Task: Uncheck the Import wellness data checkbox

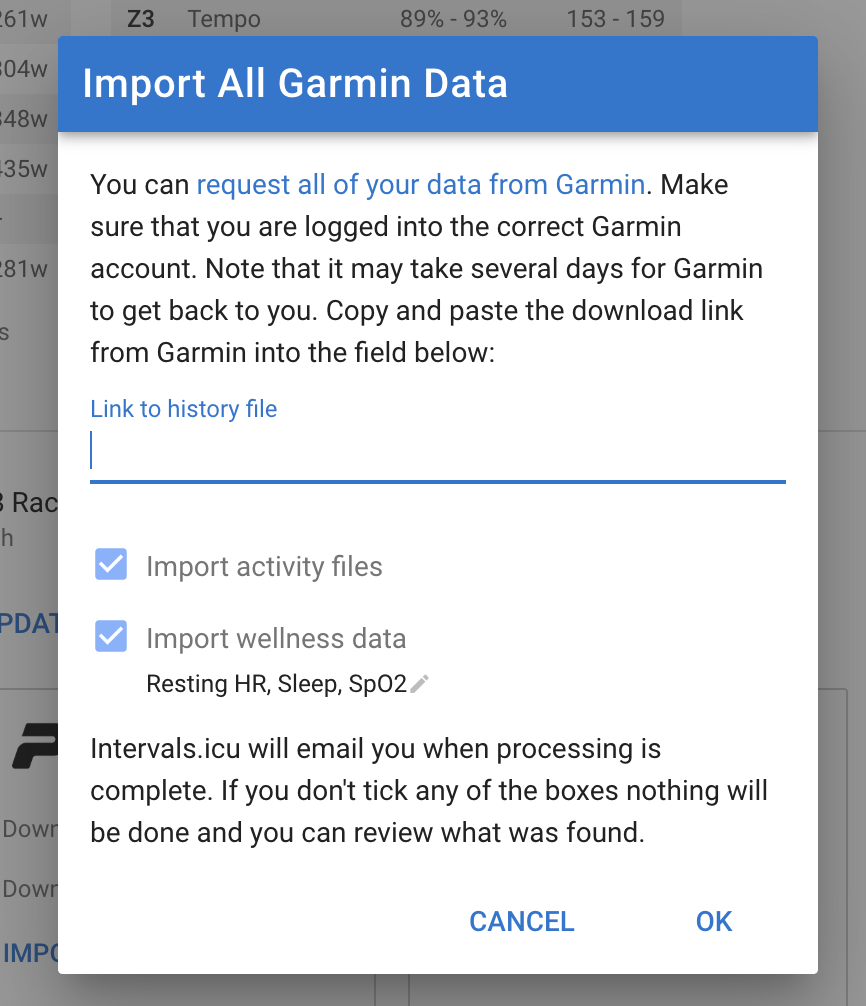Action: point(110,636)
